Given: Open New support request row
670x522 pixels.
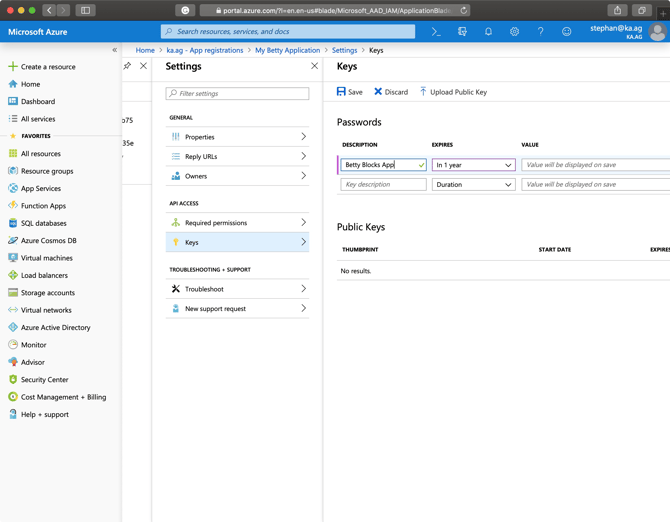Looking at the screenshot, I should click(237, 308).
